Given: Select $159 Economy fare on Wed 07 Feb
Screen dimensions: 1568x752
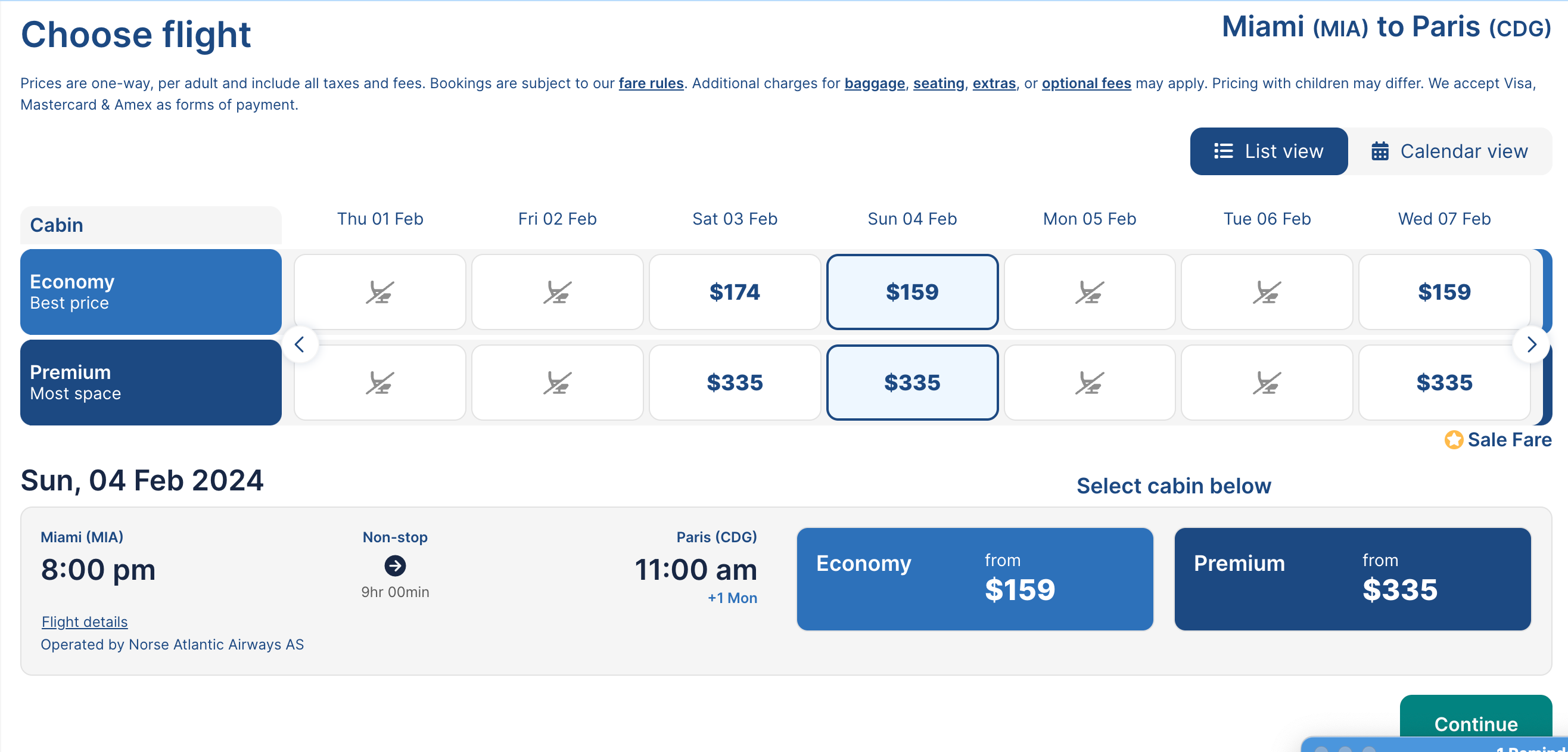Looking at the screenshot, I should point(1444,292).
